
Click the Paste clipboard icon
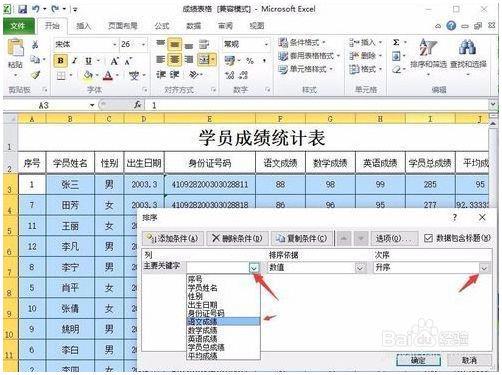[x=15, y=48]
